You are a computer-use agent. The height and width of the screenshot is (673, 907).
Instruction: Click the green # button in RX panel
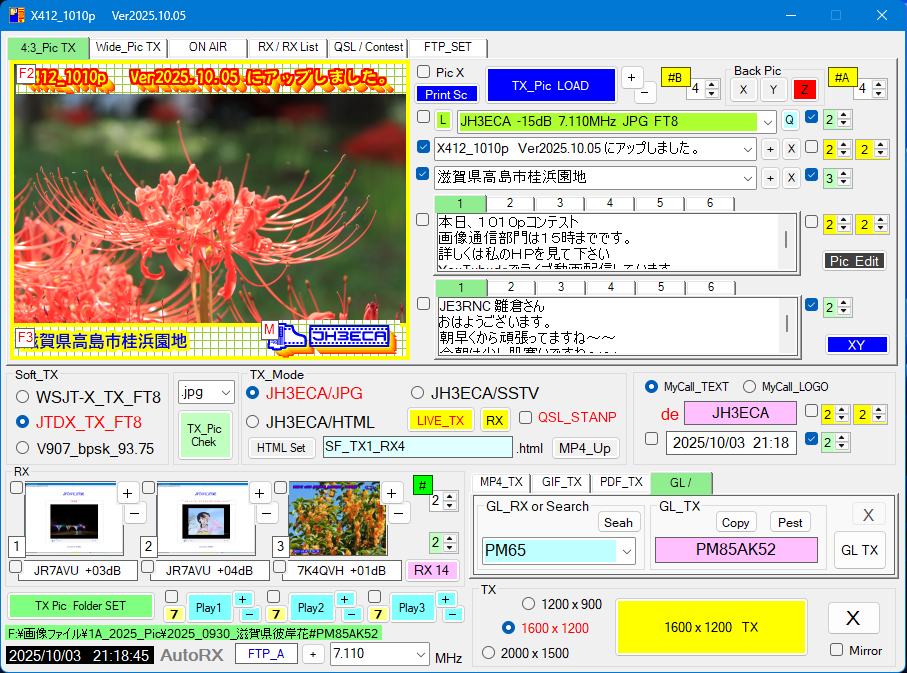(422, 486)
